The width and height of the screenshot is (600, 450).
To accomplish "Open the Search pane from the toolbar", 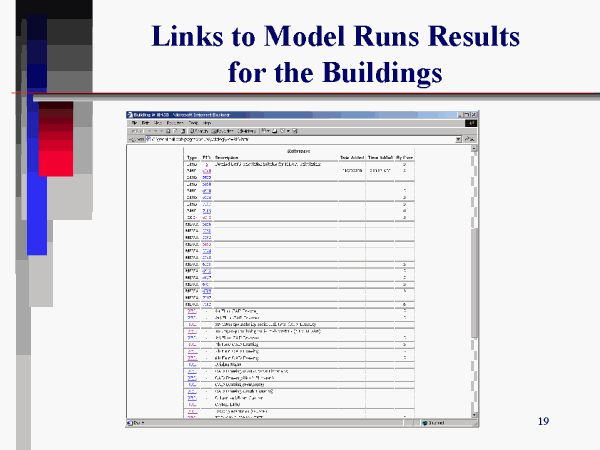I will (x=200, y=131).
